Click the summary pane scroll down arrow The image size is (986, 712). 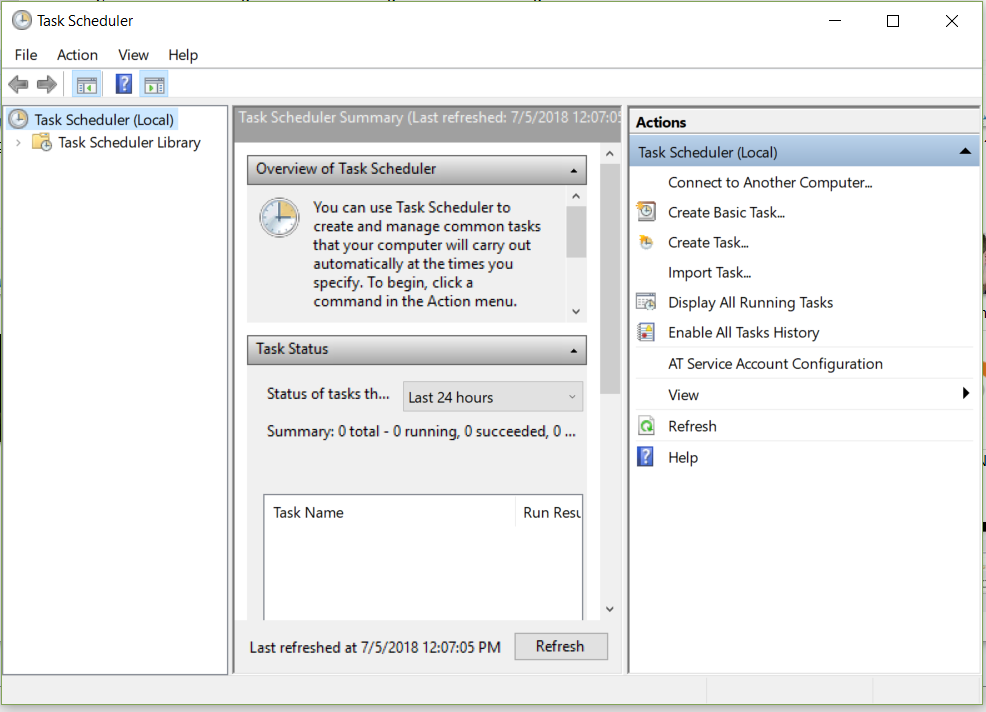click(x=609, y=609)
